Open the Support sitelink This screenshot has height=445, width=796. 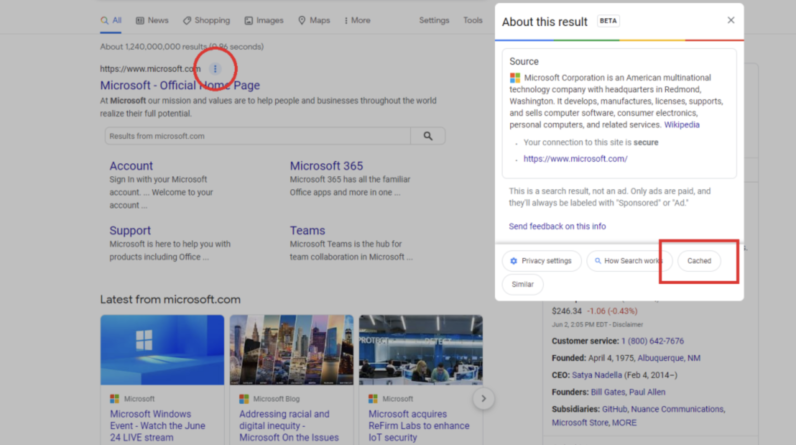pos(130,230)
